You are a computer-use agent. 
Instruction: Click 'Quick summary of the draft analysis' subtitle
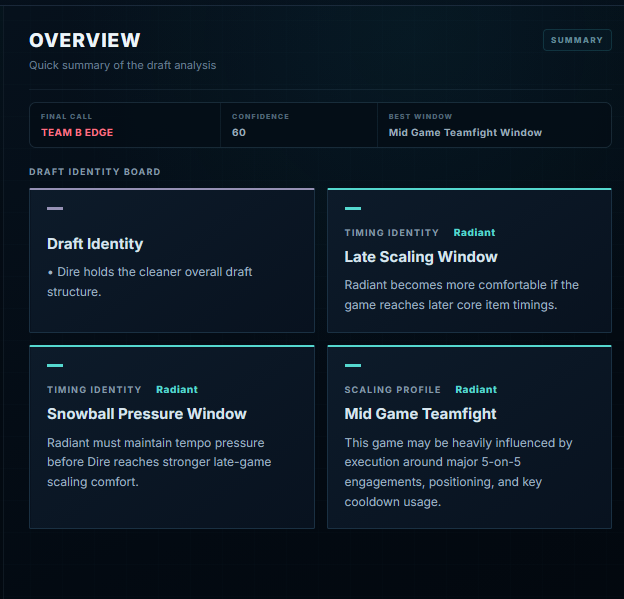pyautogui.click(x=123, y=65)
